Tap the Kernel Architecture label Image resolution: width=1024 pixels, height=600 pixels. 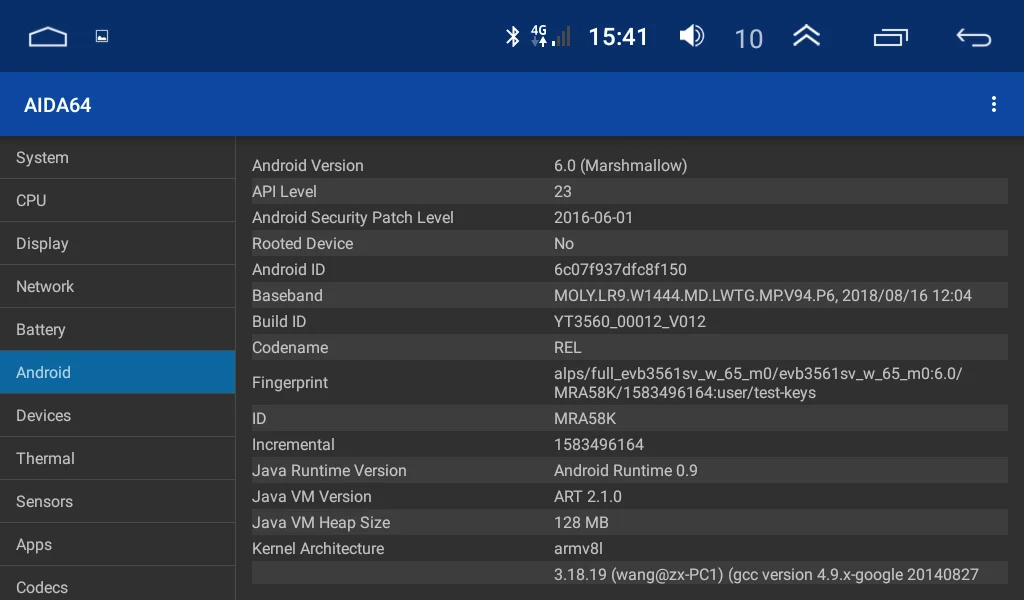click(318, 548)
